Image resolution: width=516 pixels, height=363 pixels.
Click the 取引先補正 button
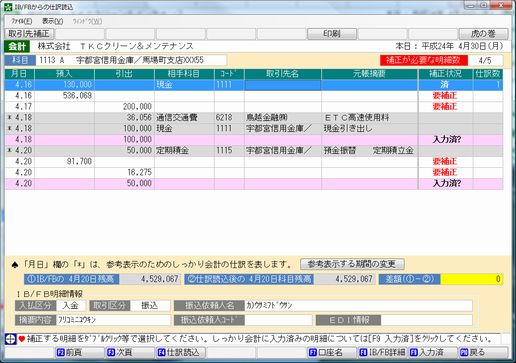pos(29,34)
